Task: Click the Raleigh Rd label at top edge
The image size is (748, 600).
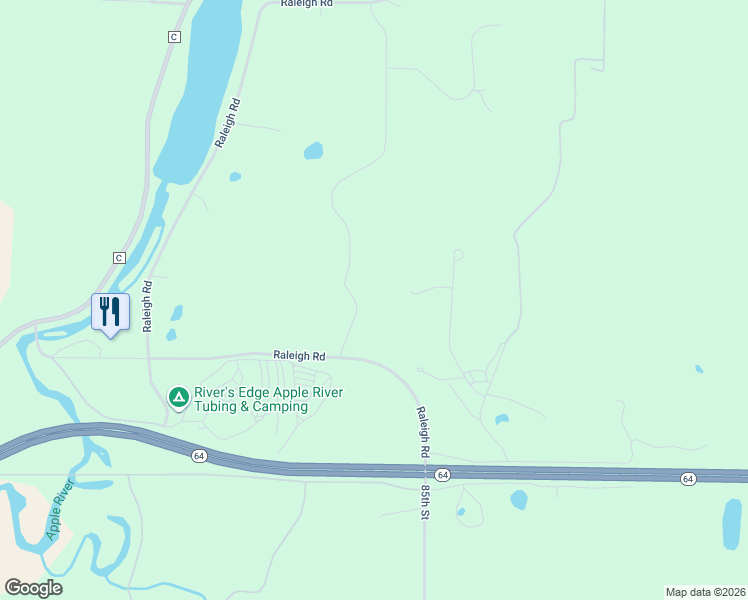Action: pos(306,3)
